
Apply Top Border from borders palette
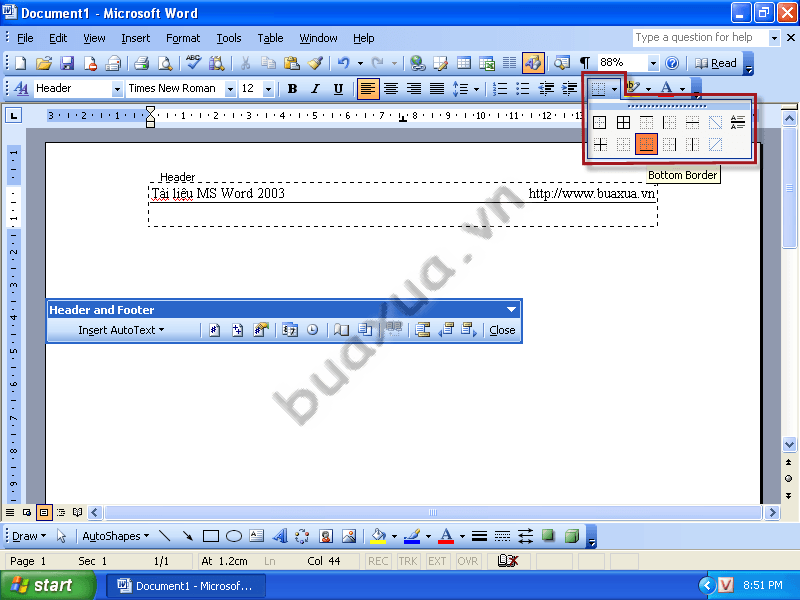(x=646, y=122)
